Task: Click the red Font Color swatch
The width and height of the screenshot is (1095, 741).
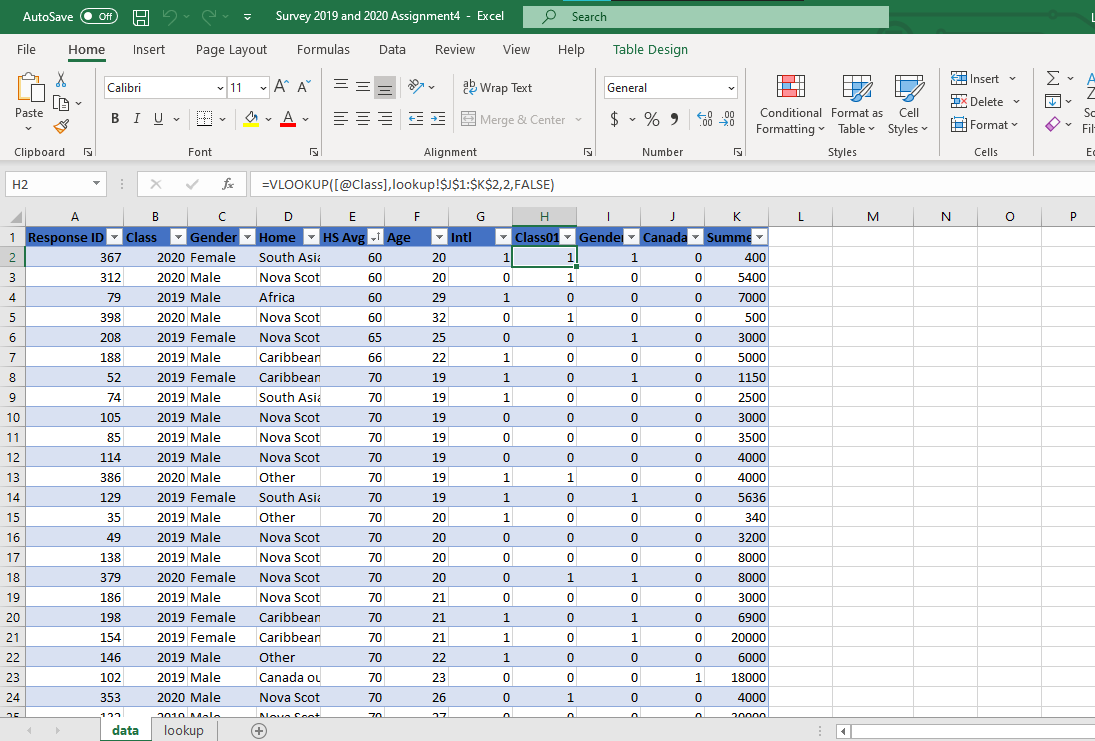Action: point(288,124)
